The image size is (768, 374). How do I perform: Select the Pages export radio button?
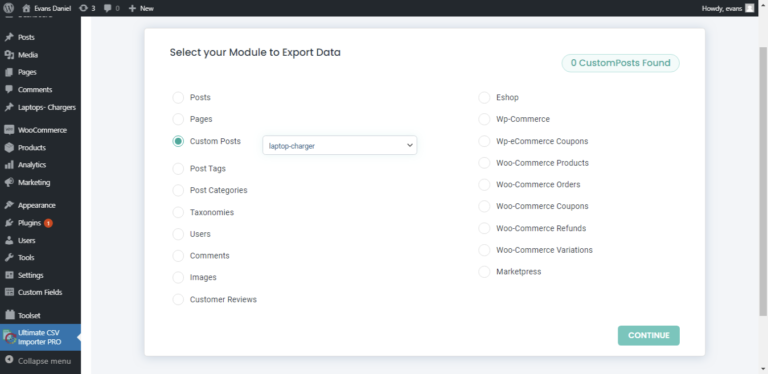pos(178,119)
